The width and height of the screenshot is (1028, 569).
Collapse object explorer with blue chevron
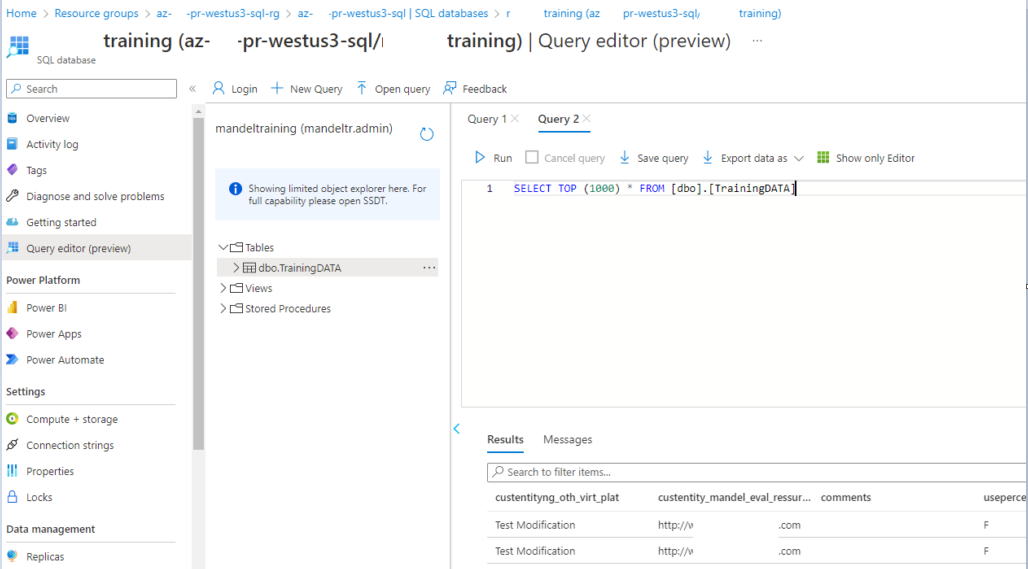coord(456,429)
